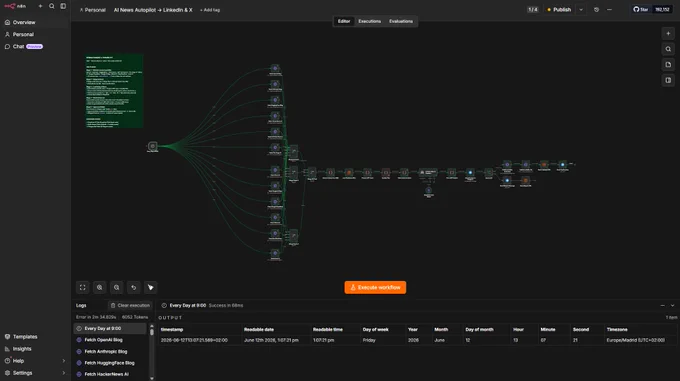Open the Publish dropdown arrow

pyautogui.click(x=581, y=10)
